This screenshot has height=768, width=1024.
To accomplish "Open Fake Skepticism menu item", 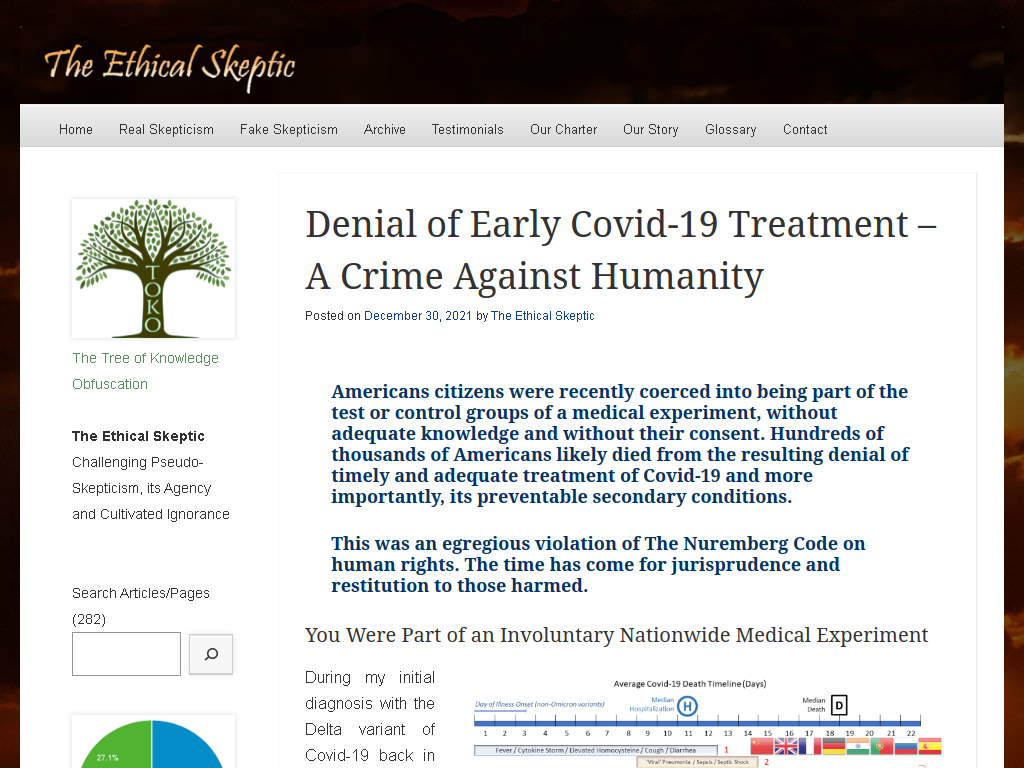I will point(289,129).
